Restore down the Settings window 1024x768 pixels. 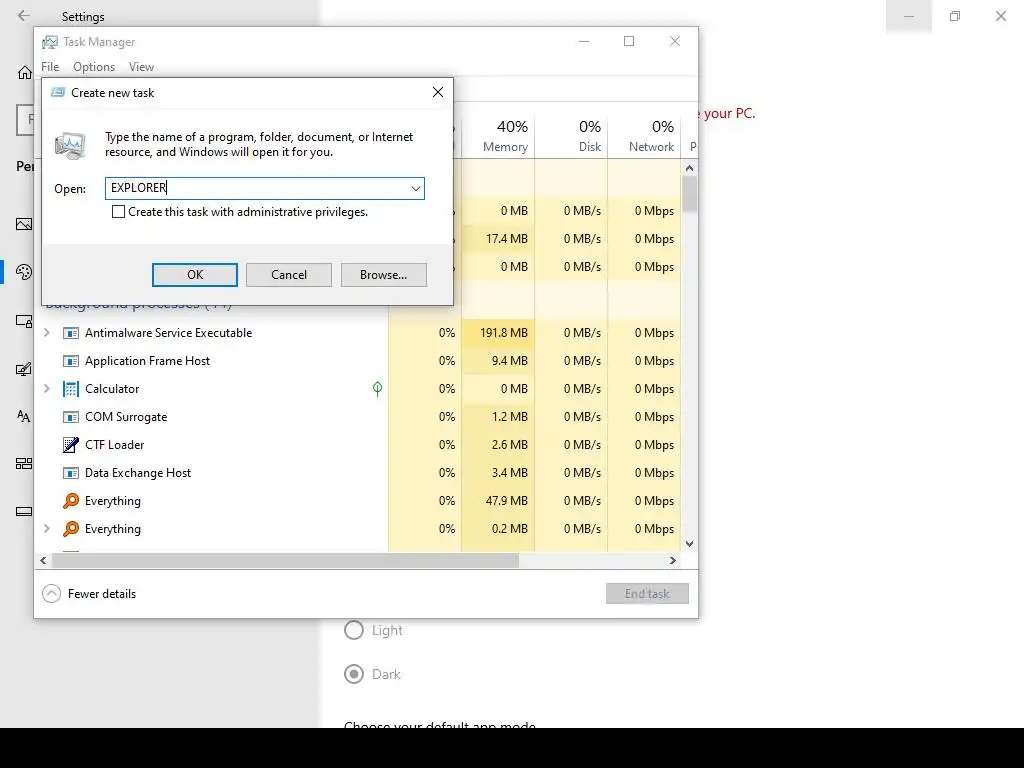click(x=955, y=16)
